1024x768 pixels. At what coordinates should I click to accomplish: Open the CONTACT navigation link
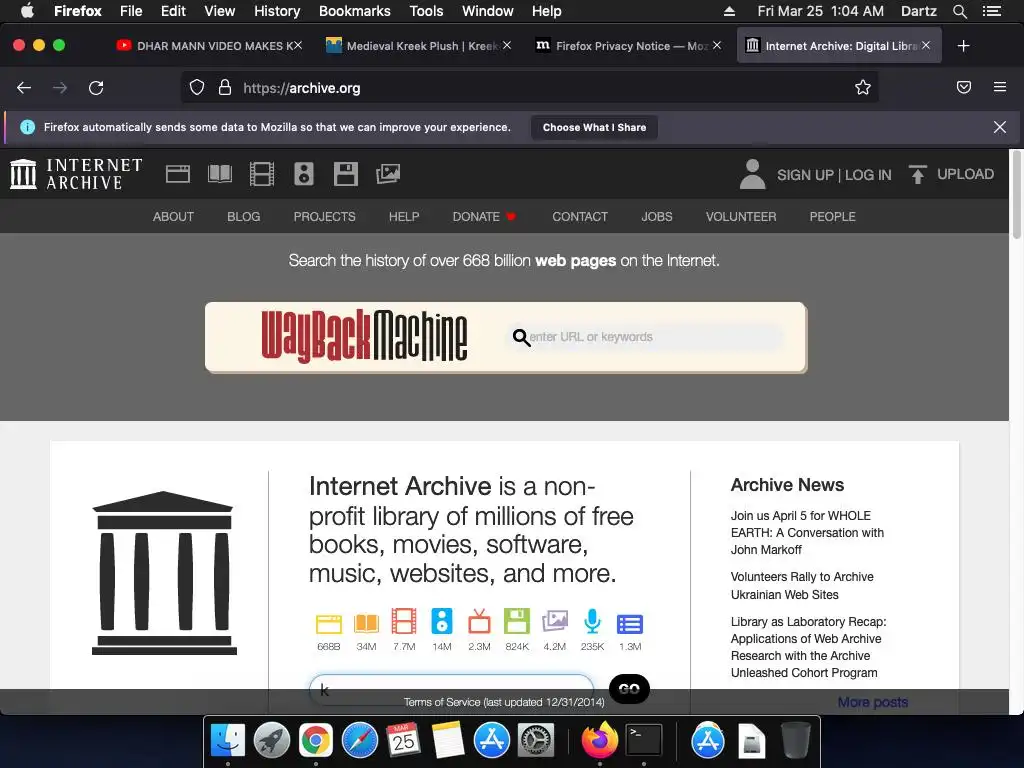580,217
